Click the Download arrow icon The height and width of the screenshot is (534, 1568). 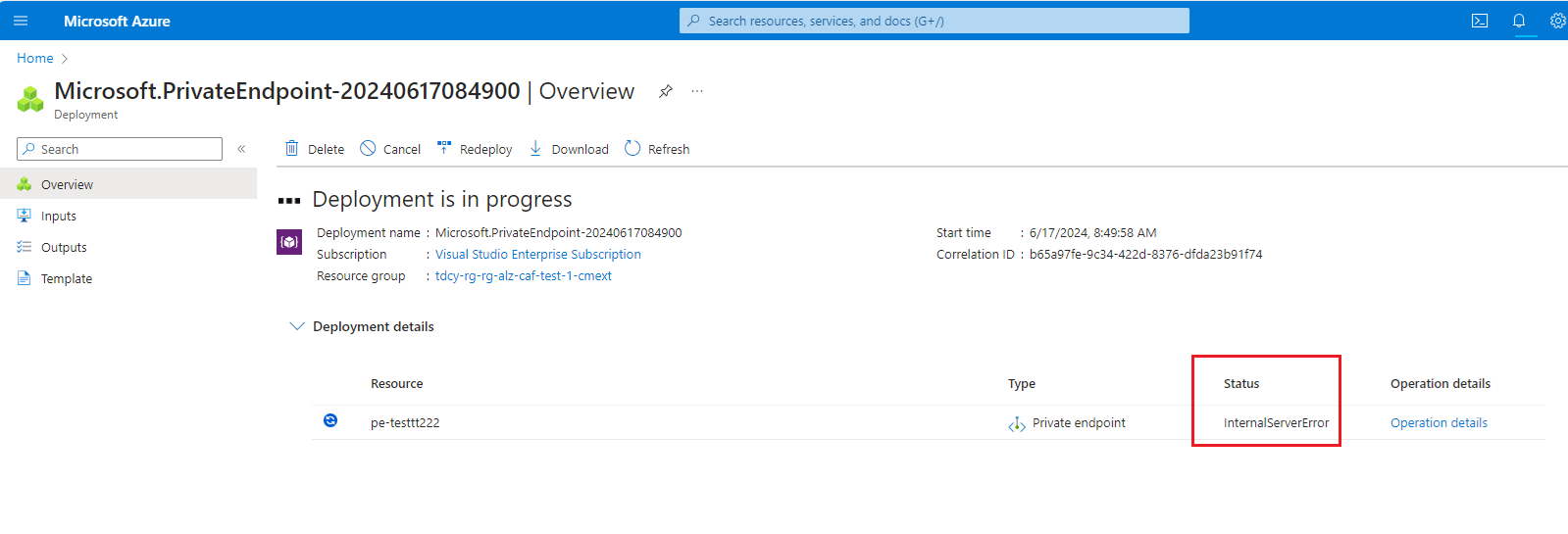point(535,148)
